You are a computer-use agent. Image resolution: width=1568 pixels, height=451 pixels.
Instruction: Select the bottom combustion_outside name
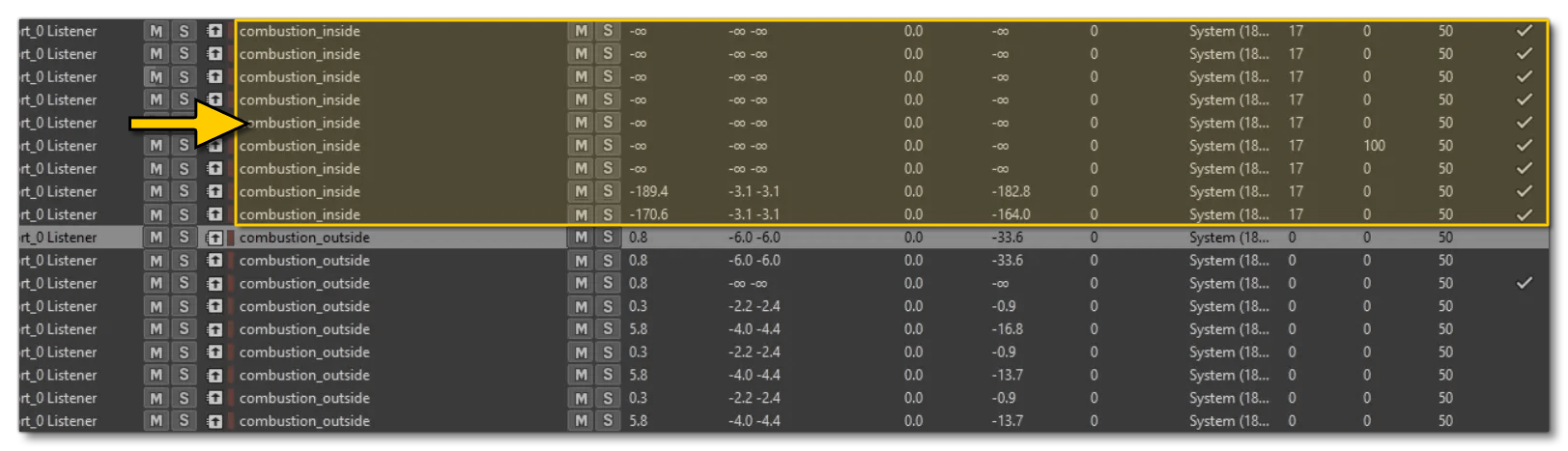point(304,421)
